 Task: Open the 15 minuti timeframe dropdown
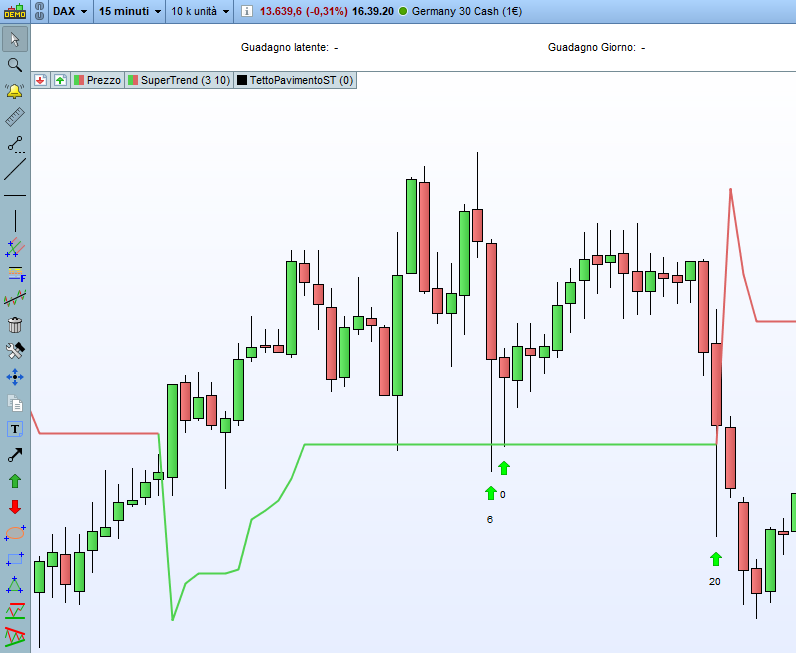tap(130, 11)
